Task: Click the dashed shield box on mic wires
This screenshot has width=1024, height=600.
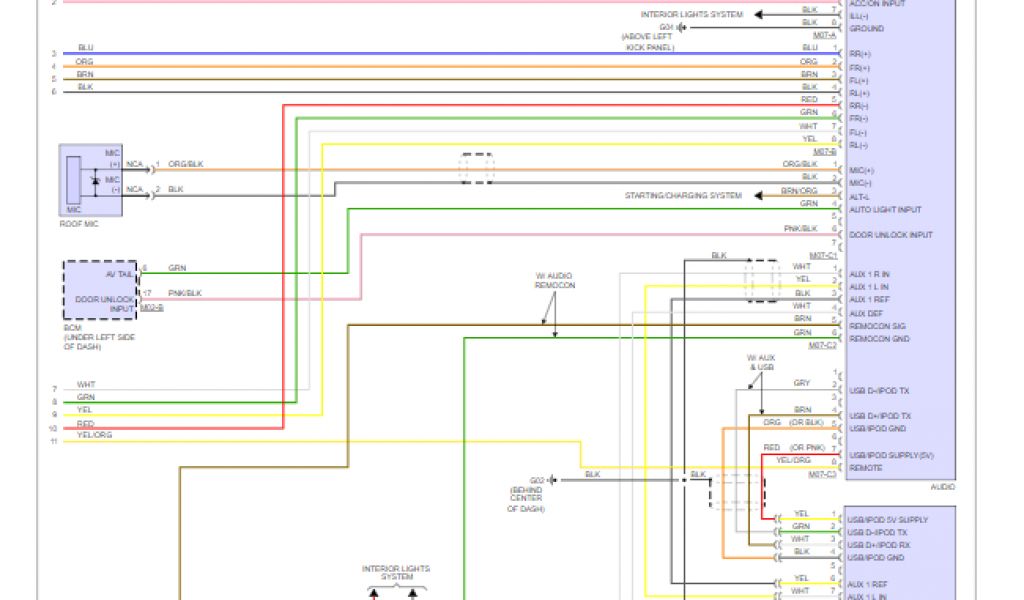Action: pyautogui.click(x=476, y=168)
